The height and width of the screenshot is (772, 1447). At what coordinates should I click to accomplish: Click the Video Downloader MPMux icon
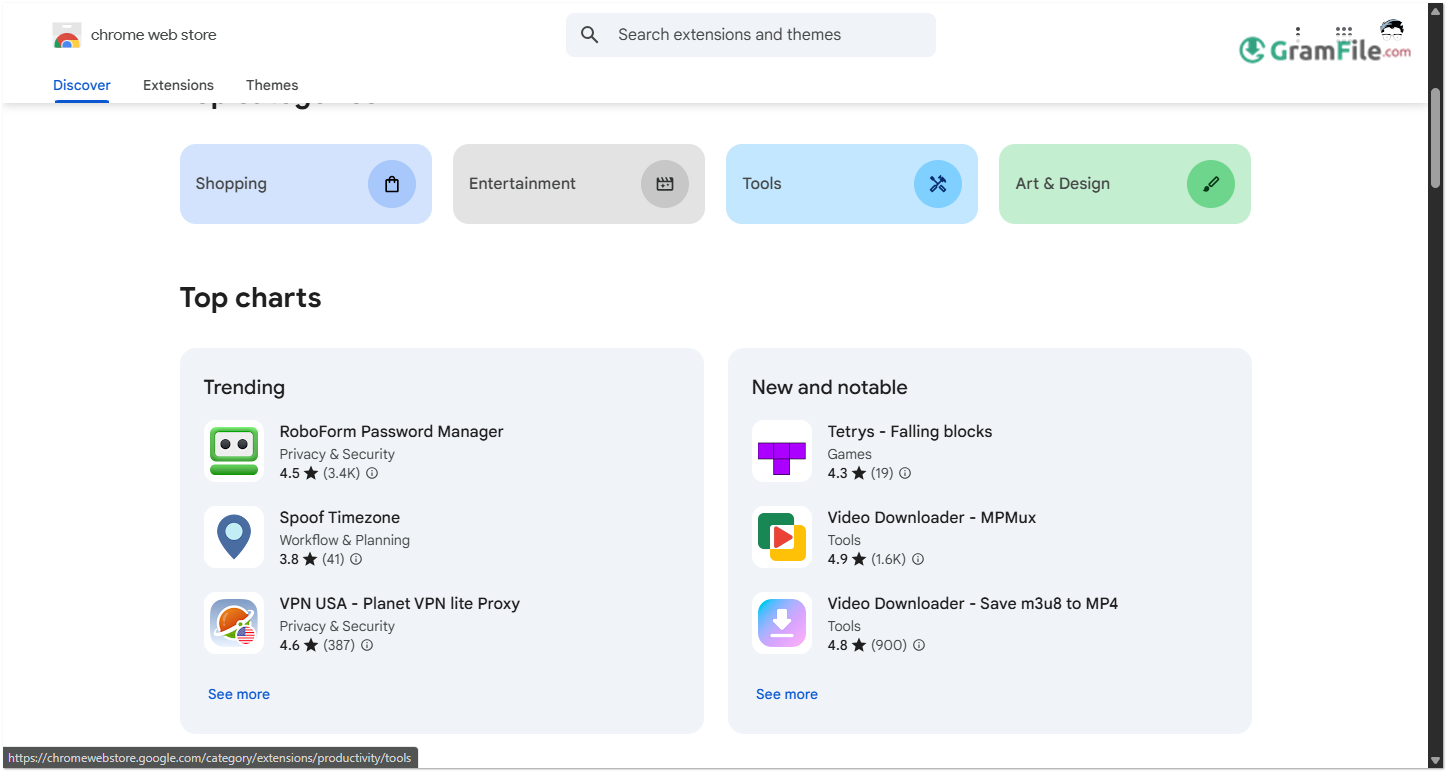click(782, 537)
